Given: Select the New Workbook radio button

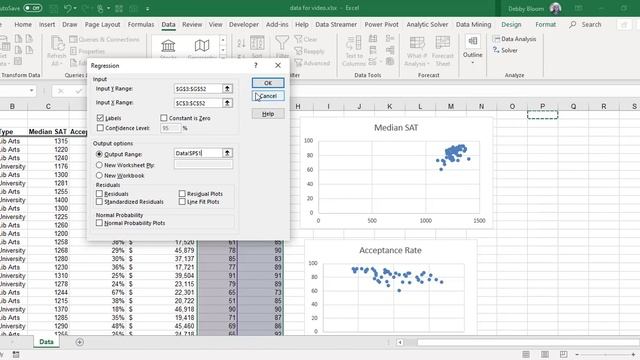Looking at the screenshot, I should (x=99, y=176).
